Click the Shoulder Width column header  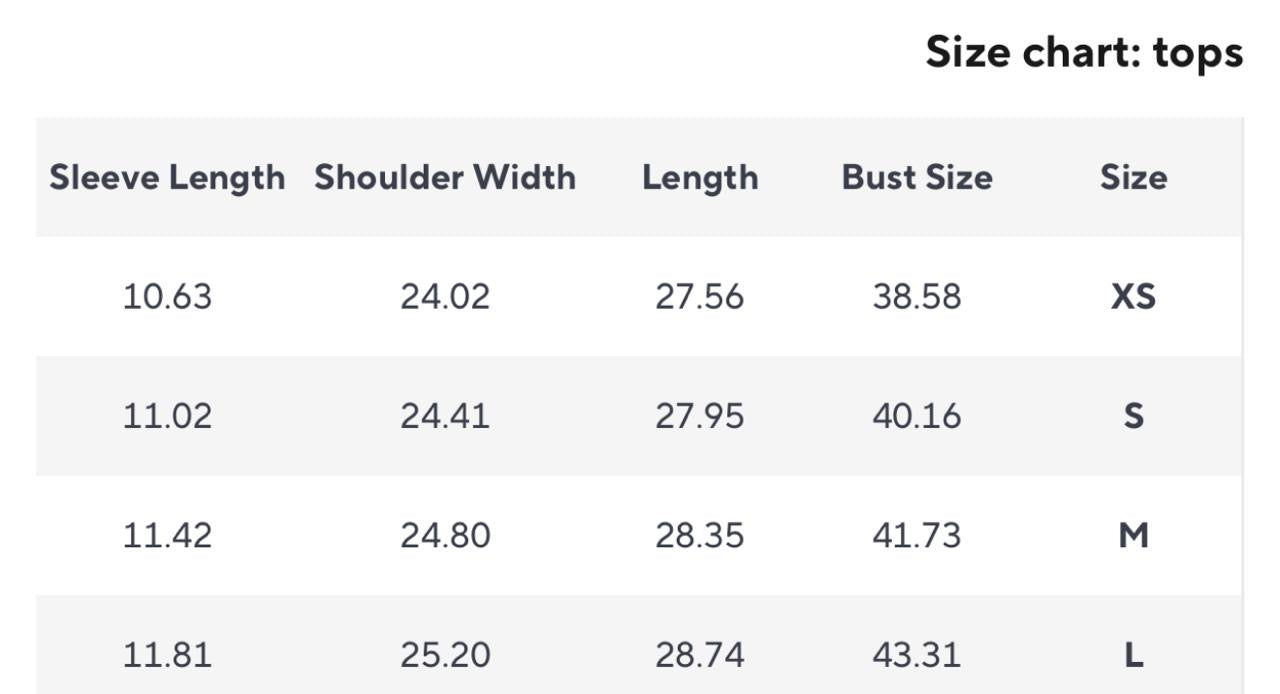tap(445, 177)
